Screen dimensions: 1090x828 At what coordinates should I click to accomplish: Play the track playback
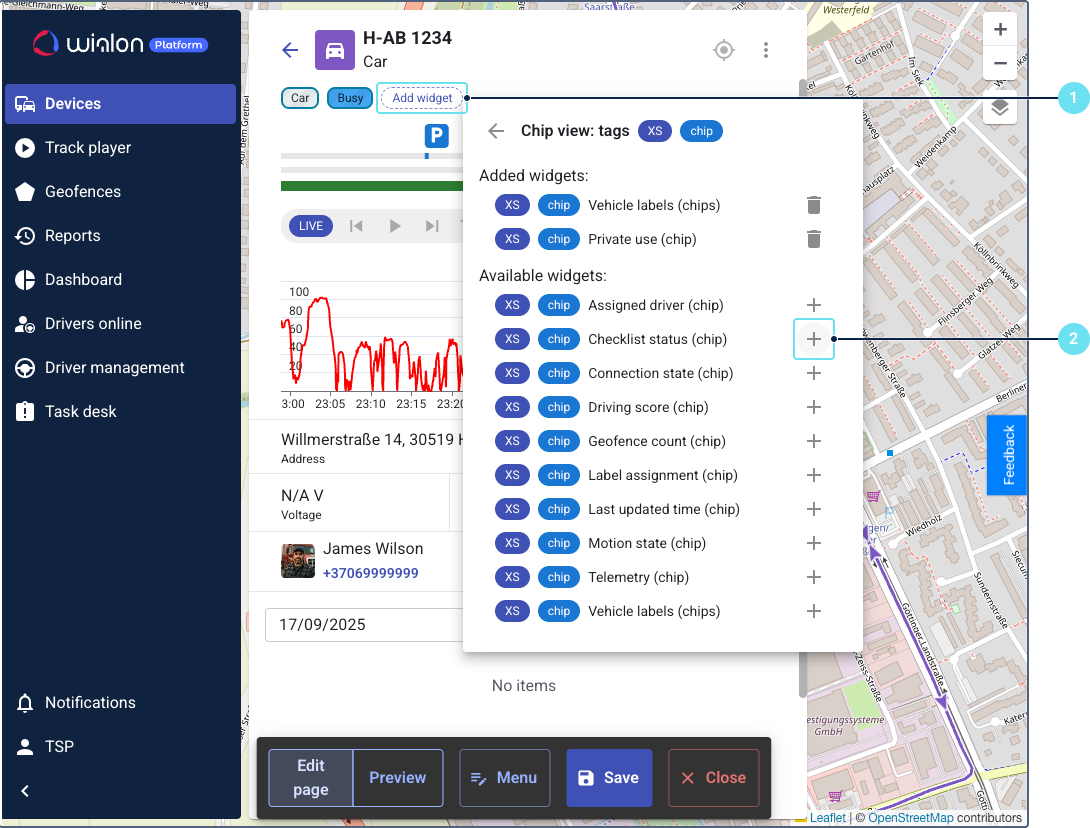click(x=394, y=226)
